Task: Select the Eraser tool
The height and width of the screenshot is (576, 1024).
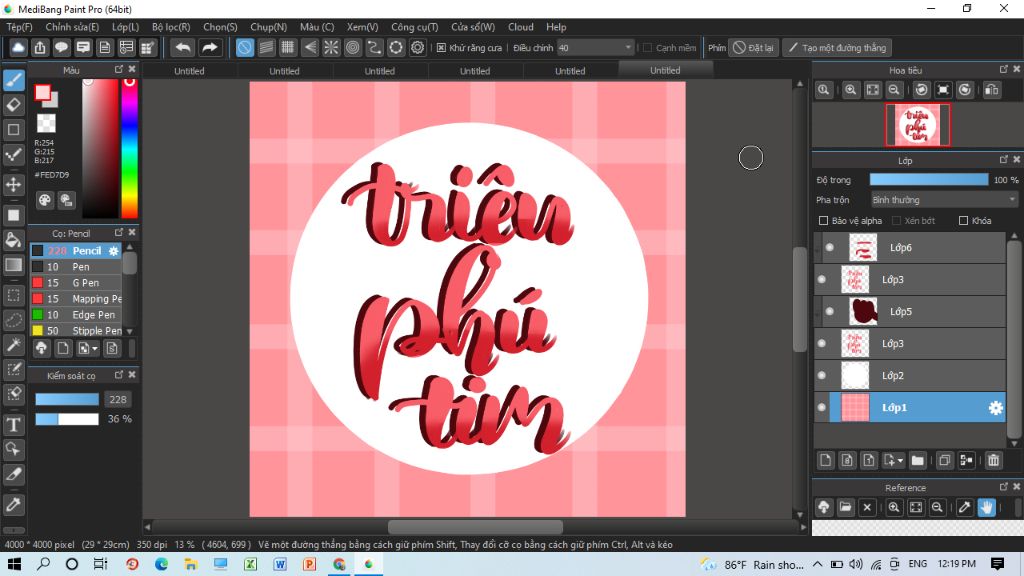Action: click(14, 104)
